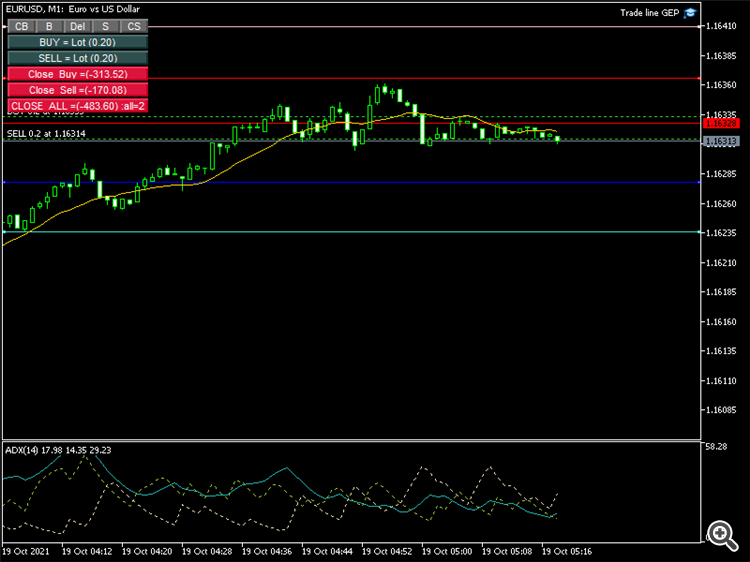The height and width of the screenshot is (562, 750).
Task: Click the EURUSD, M1 chart title
Action: 73,9
